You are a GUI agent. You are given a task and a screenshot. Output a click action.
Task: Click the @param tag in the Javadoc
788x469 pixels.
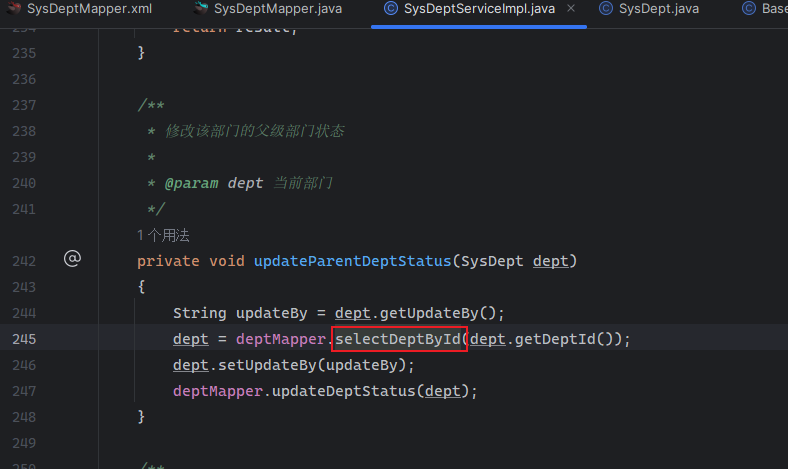(x=186, y=183)
